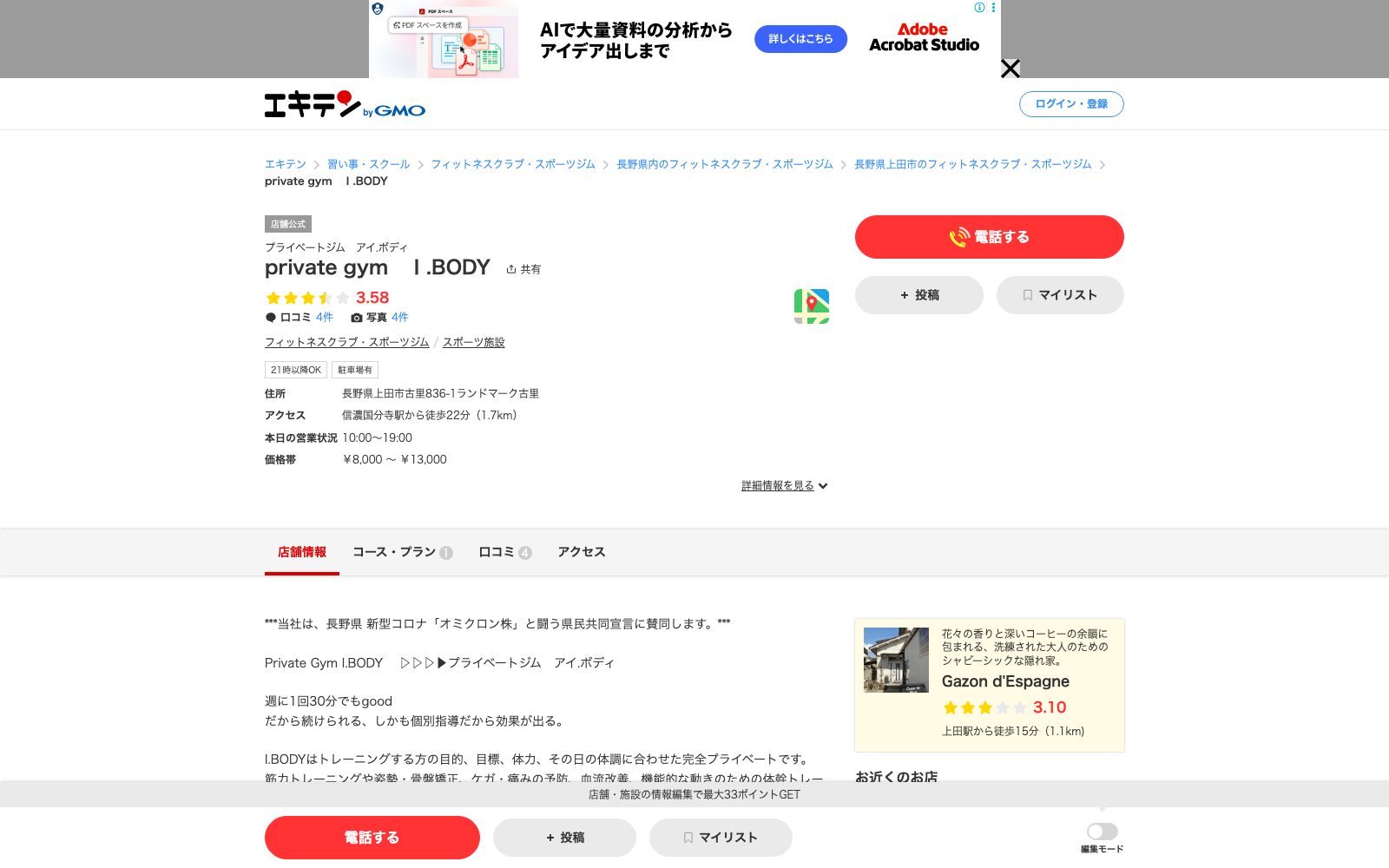The height and width of the screenshot is (868, 1389).
Task: Open the 習い事・スクール breadcrumb
Action: [369, 164]
